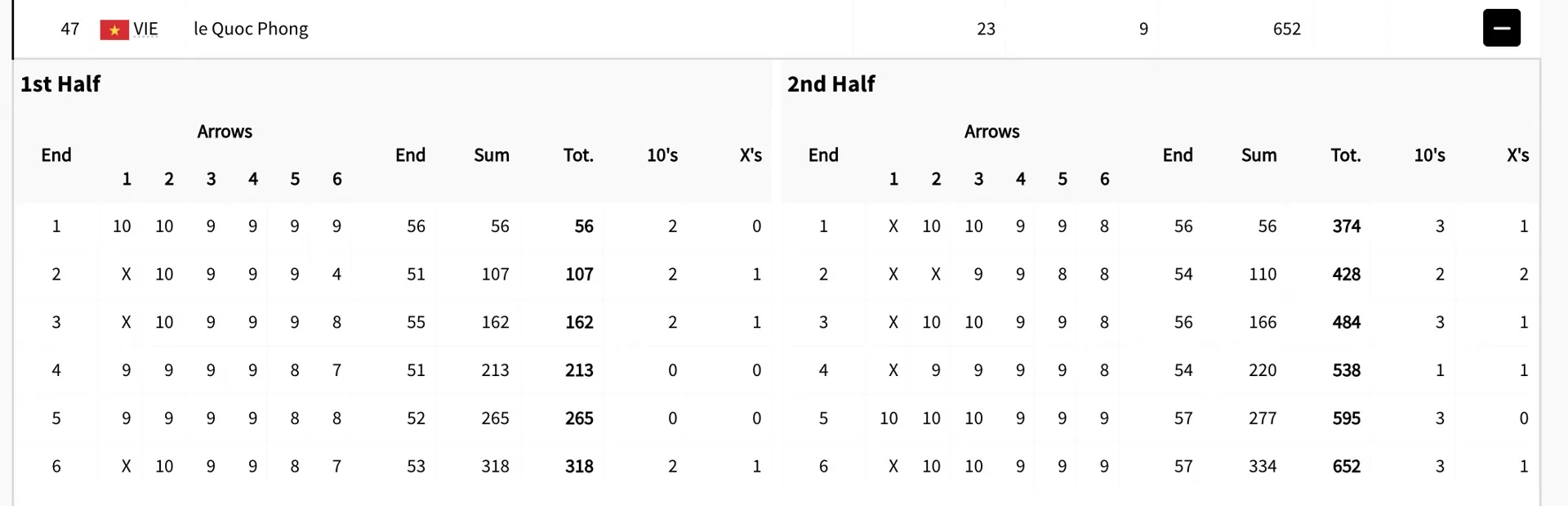This screenshot has height=506, width=1568.
Task: Click the X's header in 2nd Half
Action: point(1517,155)
